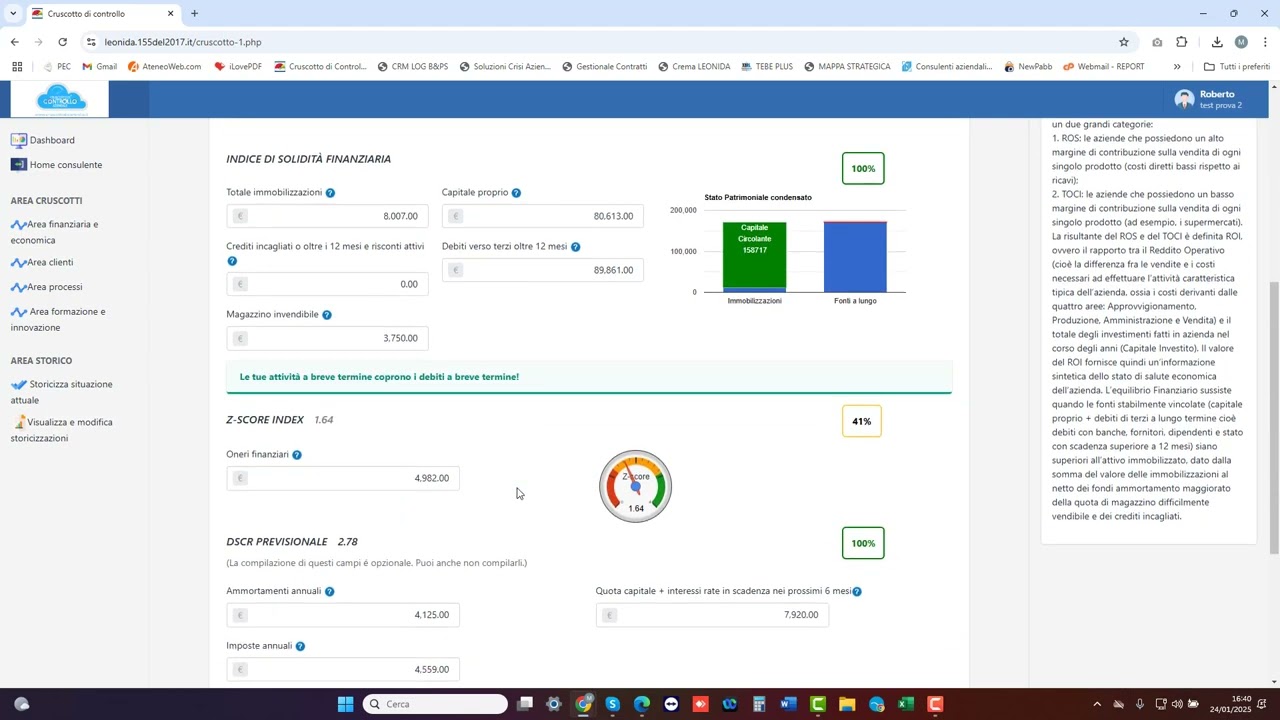Open the Dashboard sidebar link
Image resolution: width=1280 pixels, height=720 pixels.
pyautogui.click(x=51, y=140)
